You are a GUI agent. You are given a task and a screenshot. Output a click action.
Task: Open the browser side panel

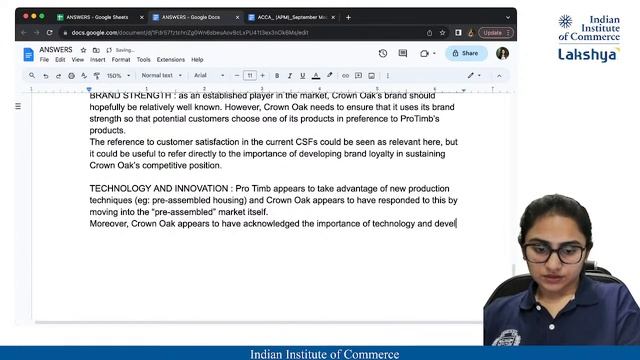click(x=458, y=33)
